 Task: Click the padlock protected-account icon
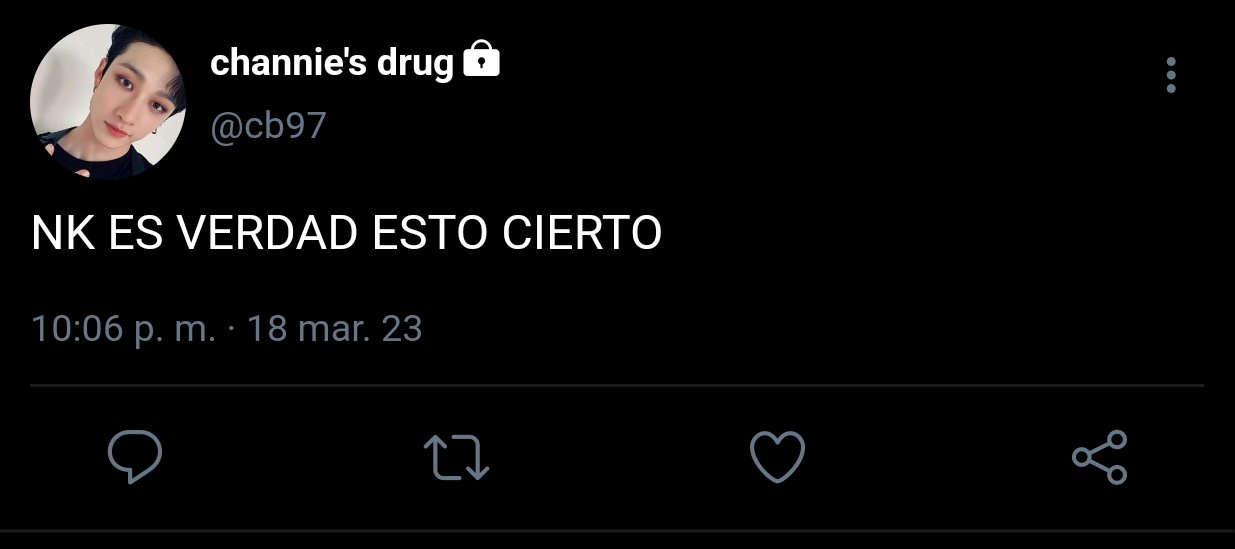click(x=481, y=61)
